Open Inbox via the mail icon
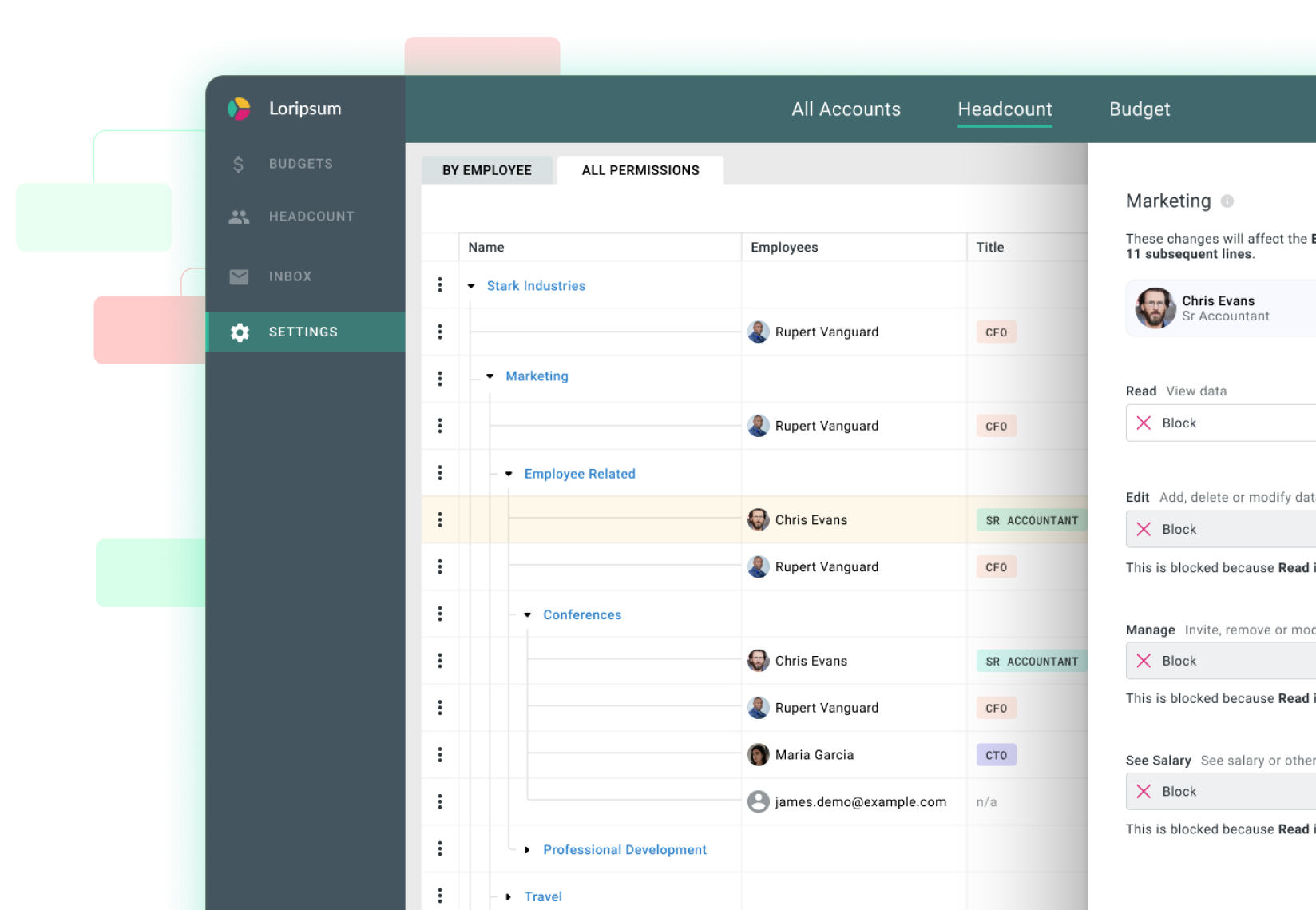The height and width of the screenshot is (910, 1316). click(x=238, y=276)
